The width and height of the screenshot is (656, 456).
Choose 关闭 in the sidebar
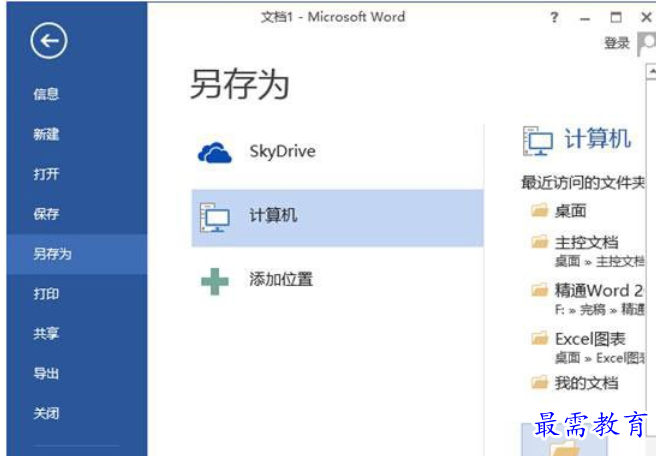click(x=46, y=414)
